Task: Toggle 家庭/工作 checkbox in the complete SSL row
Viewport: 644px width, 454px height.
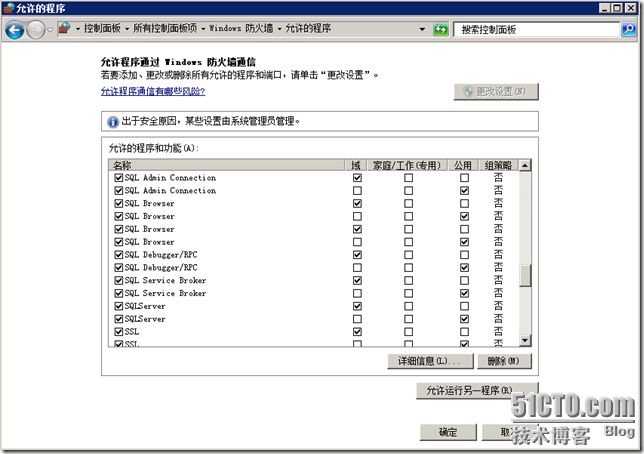Action: coord(408,332)
